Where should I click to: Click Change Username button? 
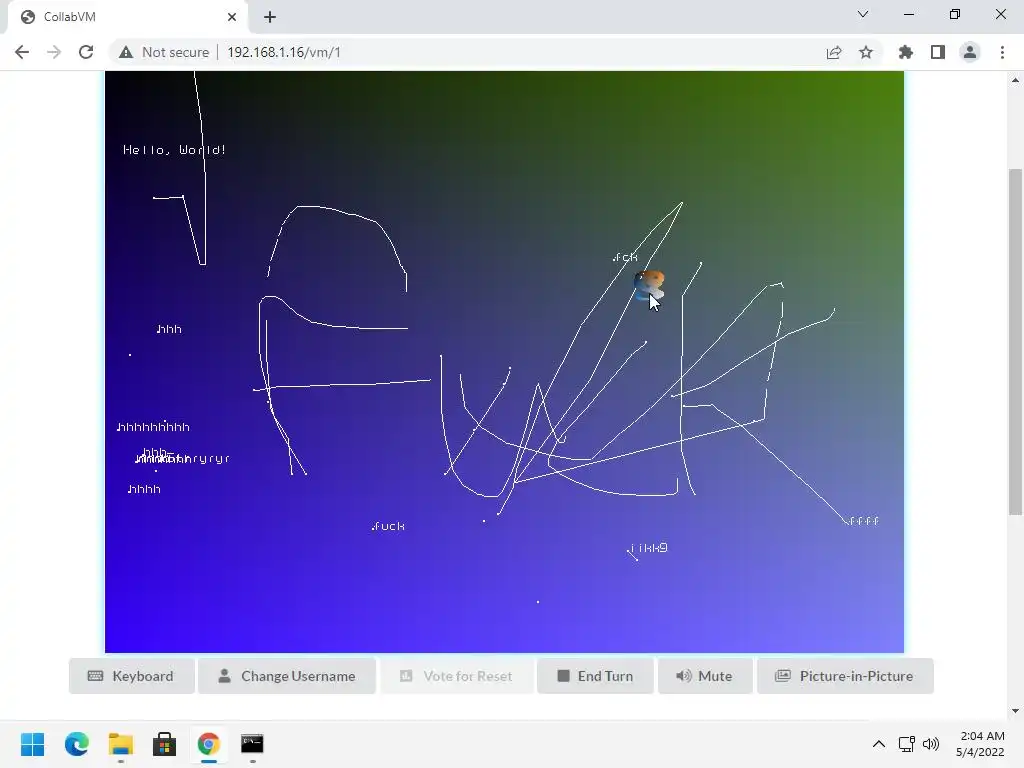287,676
